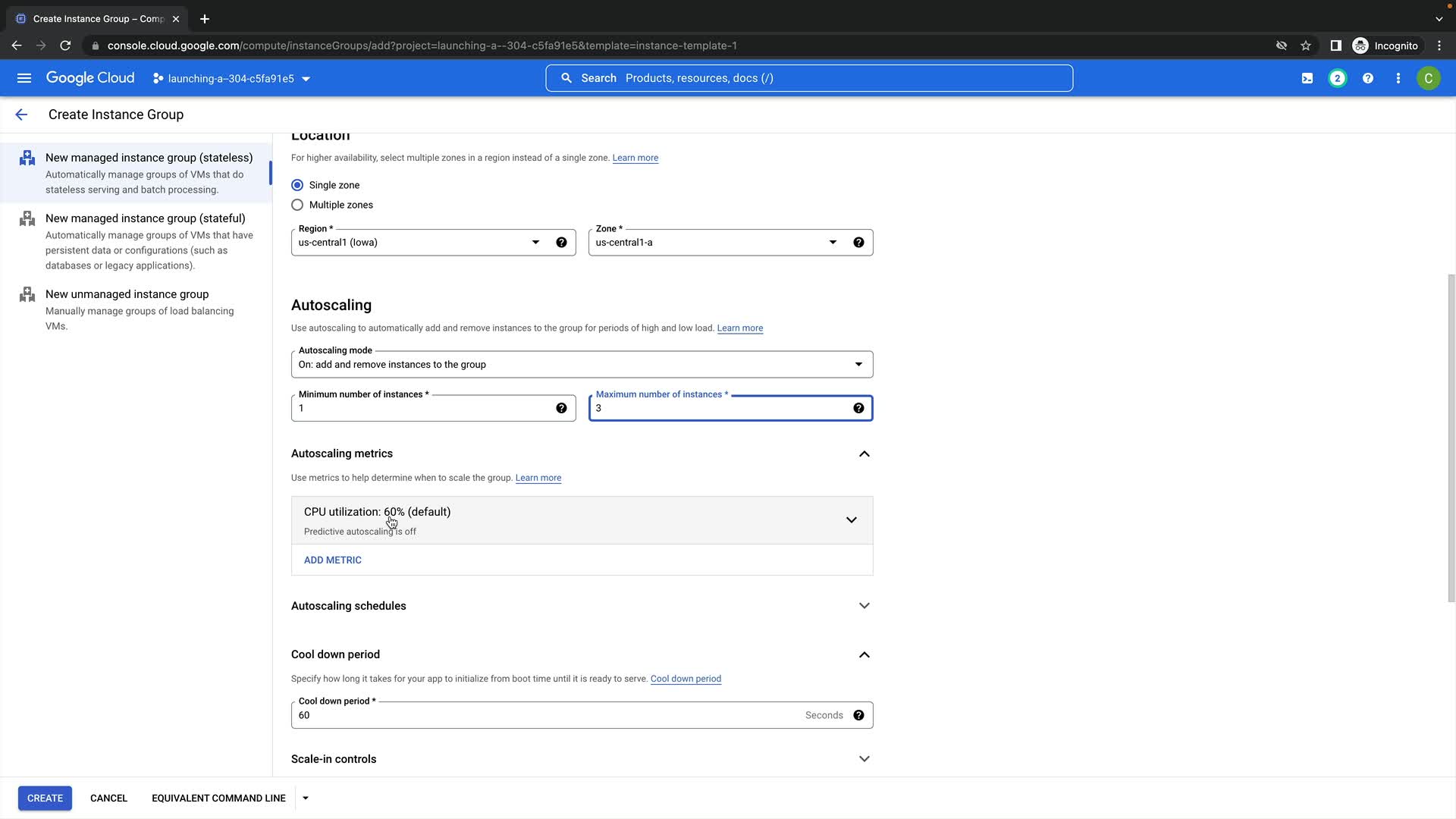The image size is (1456, 819).
Task: Choose New managed instance group (stateful)
Action: (145, 218)
